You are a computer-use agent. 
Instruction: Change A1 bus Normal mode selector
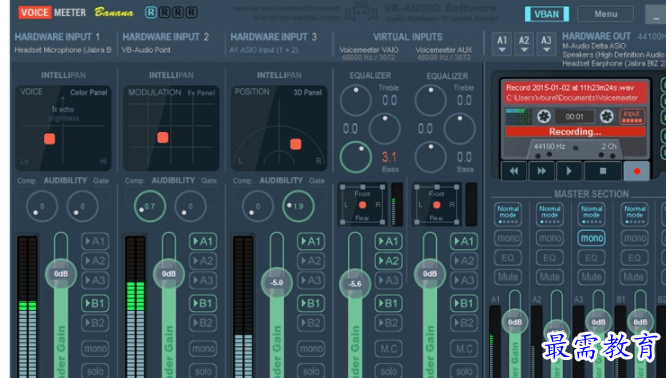[x=508, y=214]
